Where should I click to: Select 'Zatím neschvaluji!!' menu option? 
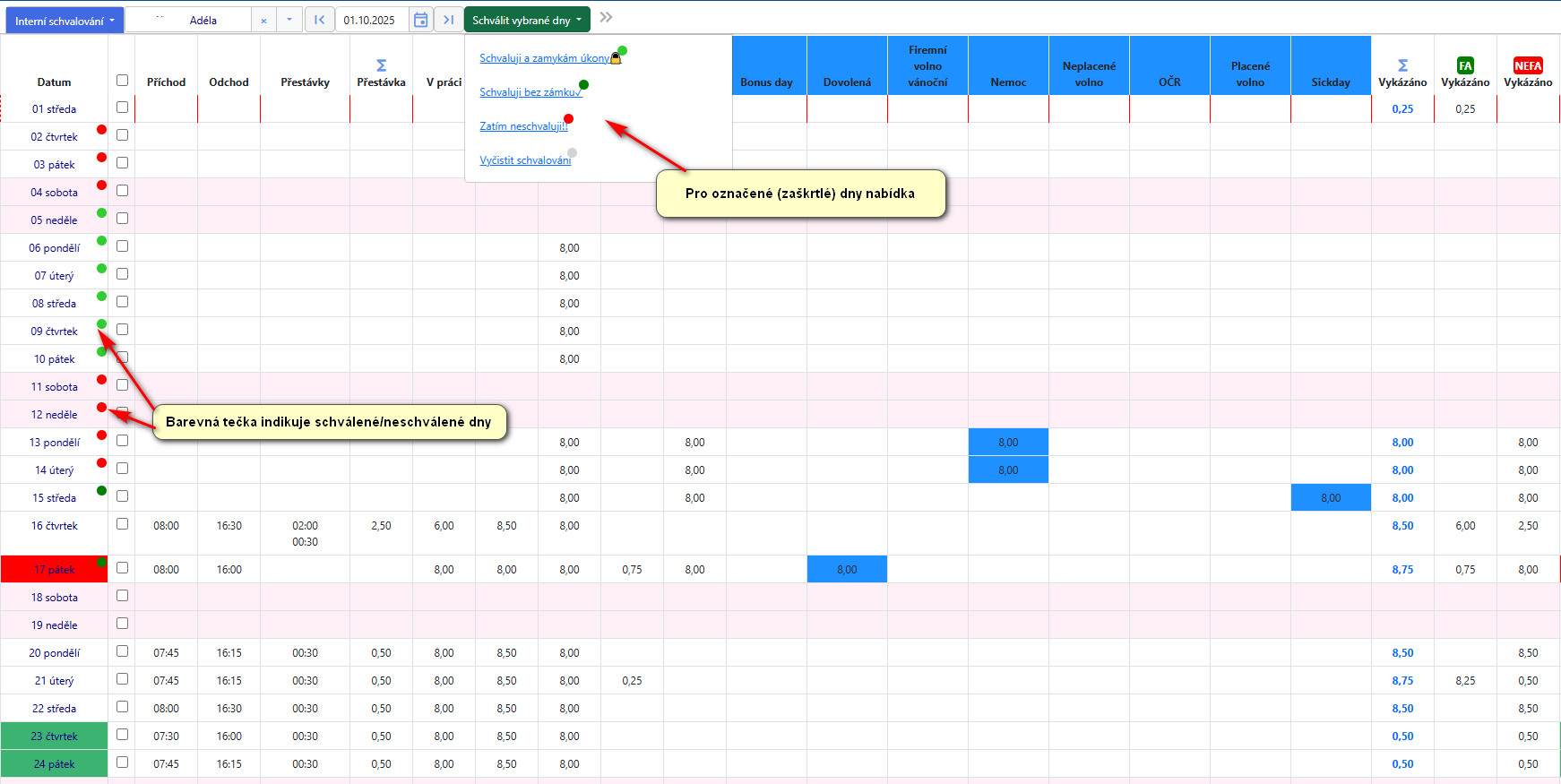pyautogui.click(x=523, y=126)
